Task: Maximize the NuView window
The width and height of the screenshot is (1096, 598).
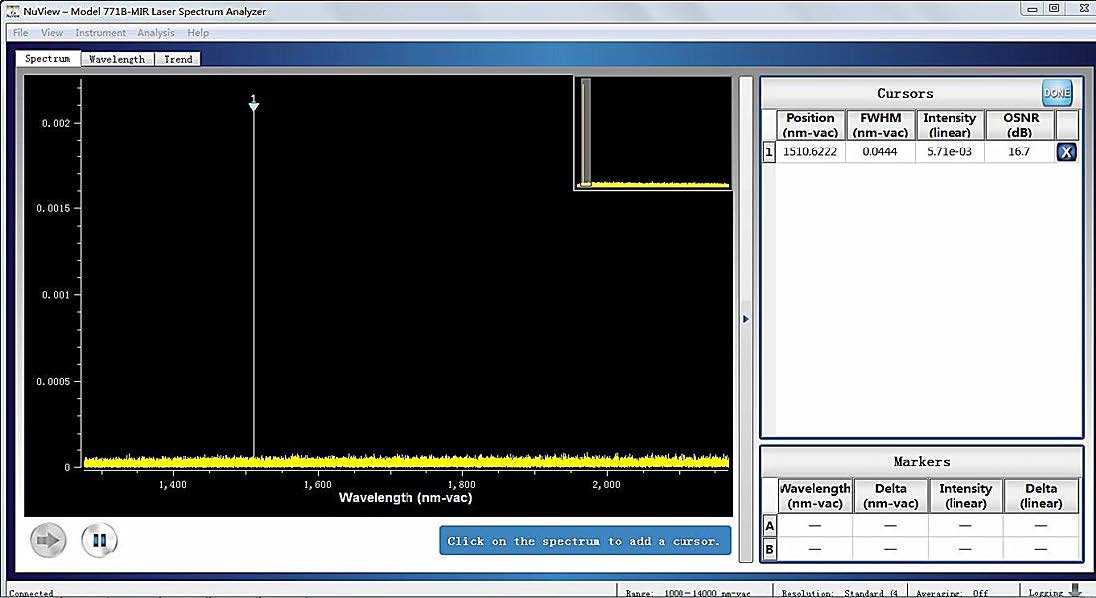Action: (1054, 9)
